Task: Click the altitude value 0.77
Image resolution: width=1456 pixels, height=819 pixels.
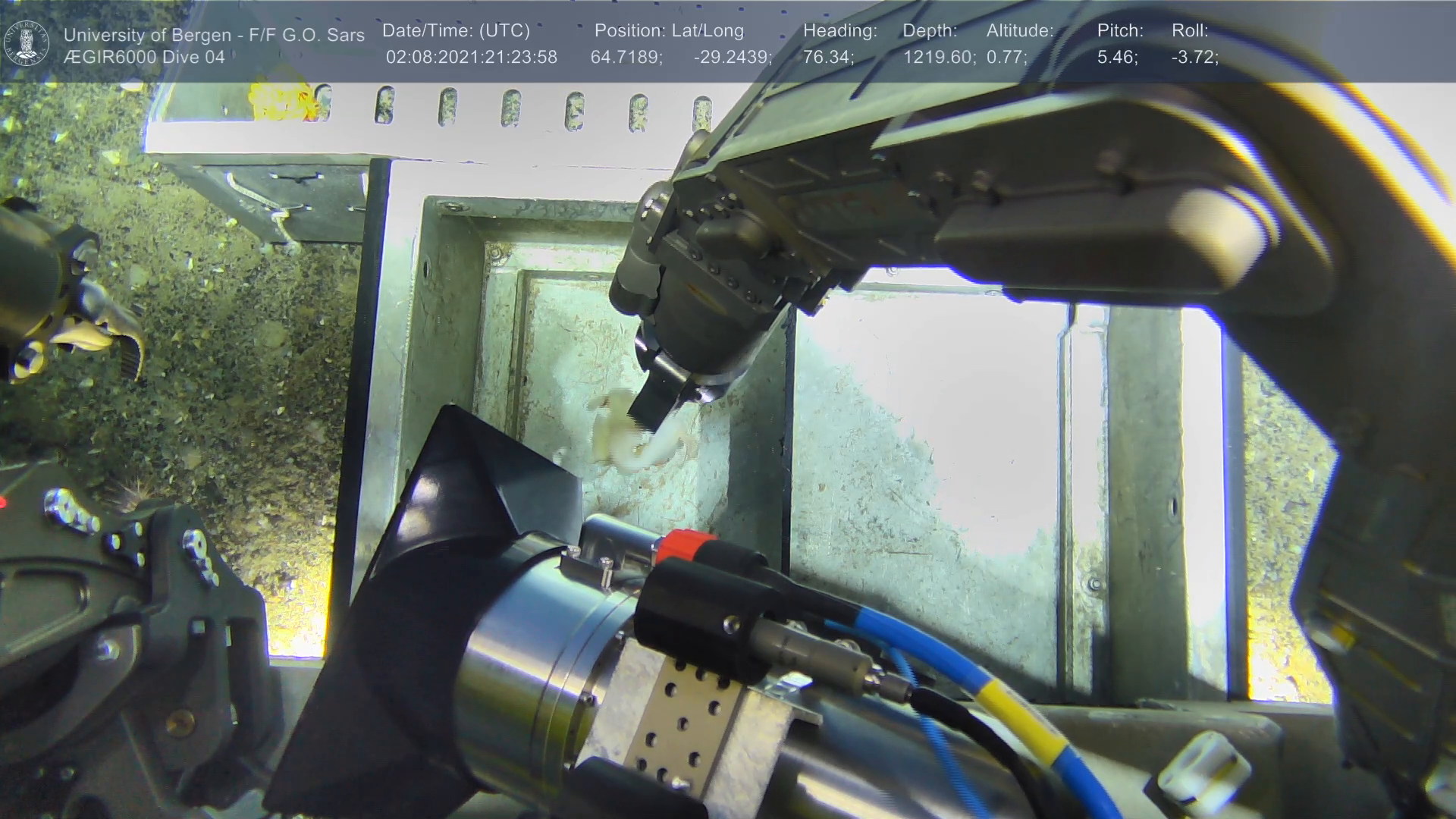Action: 1006,58
